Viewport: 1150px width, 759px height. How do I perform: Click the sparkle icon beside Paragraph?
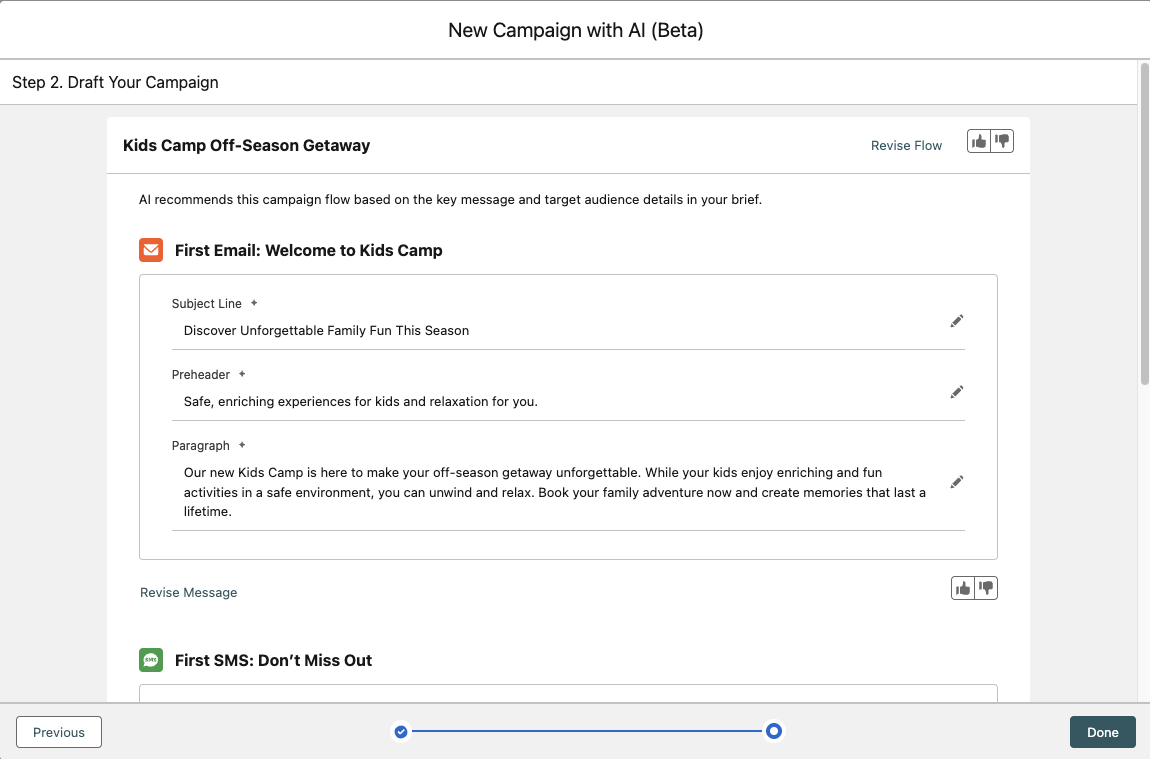(242, 445)
